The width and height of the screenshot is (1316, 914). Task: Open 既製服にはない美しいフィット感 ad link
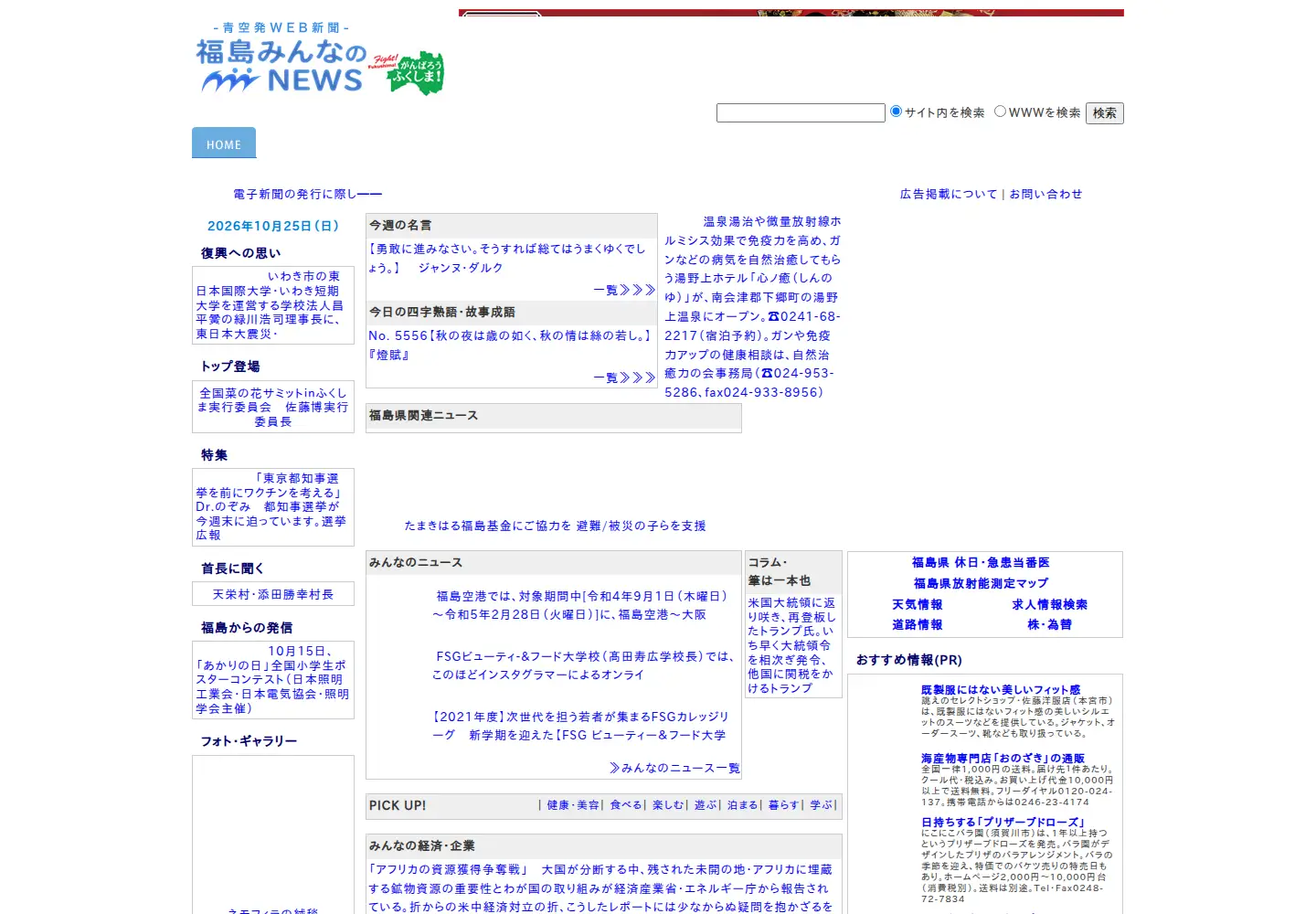coord(1001,690)
